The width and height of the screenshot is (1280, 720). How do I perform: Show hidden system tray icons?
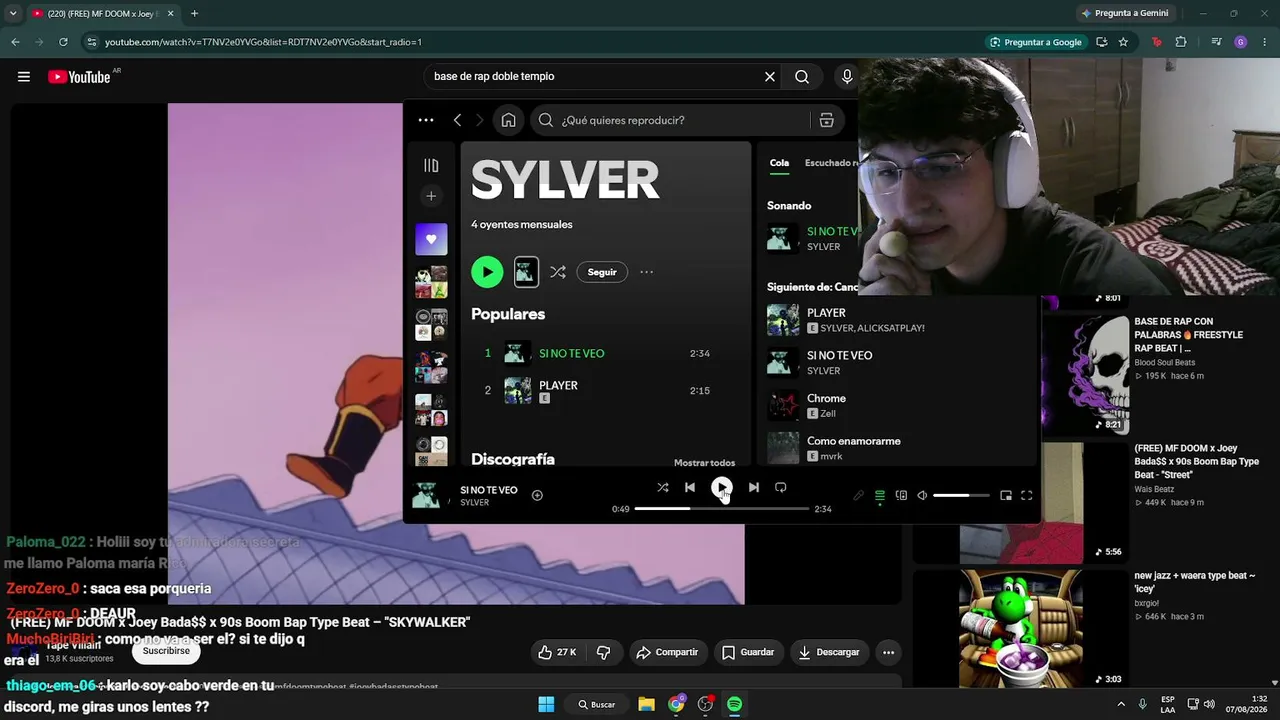tap(1121, 704)
